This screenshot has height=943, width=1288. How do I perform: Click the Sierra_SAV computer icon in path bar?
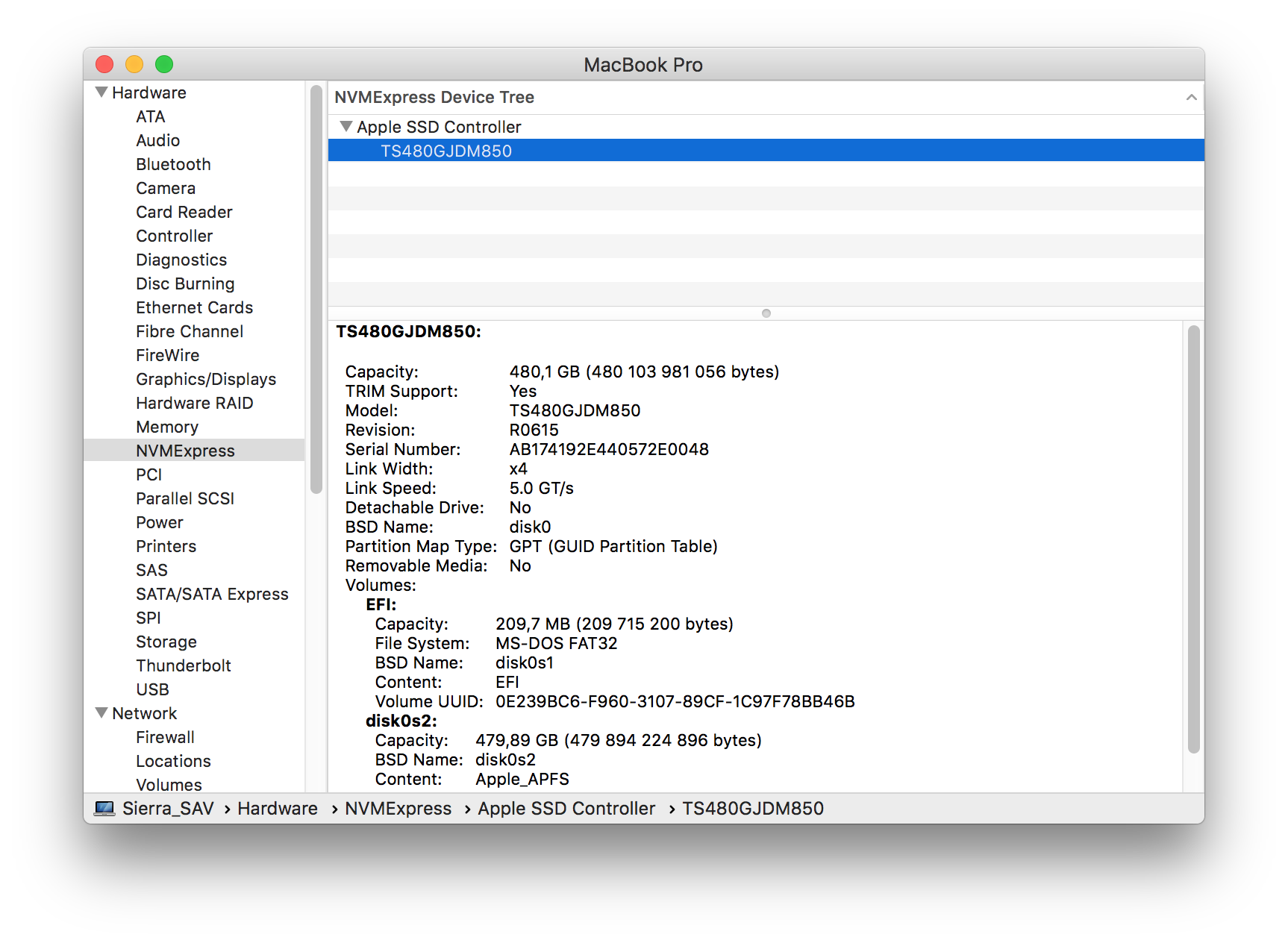click(104, 809)
